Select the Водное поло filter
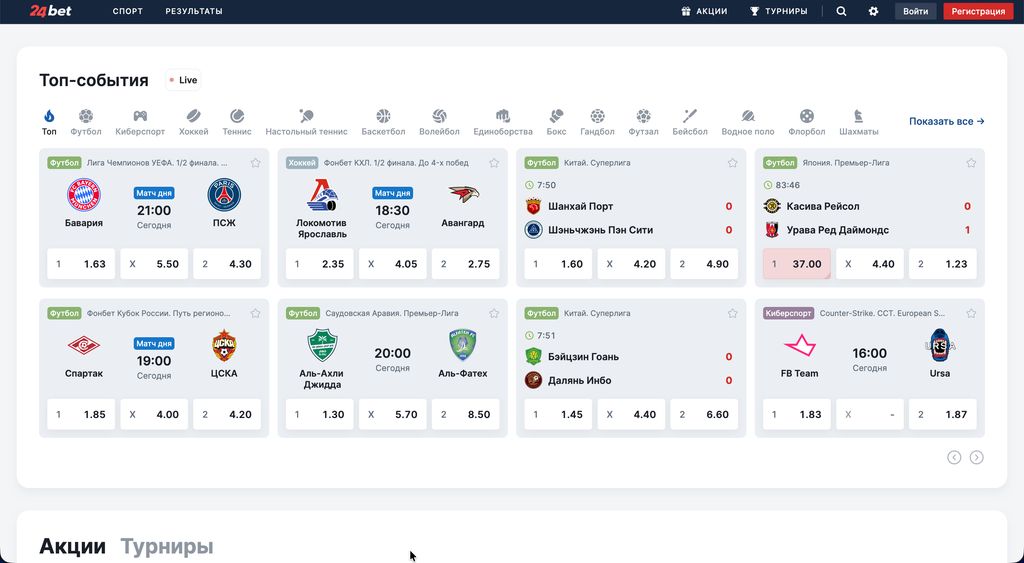The image size is (1024, 563). coord(748,122)
